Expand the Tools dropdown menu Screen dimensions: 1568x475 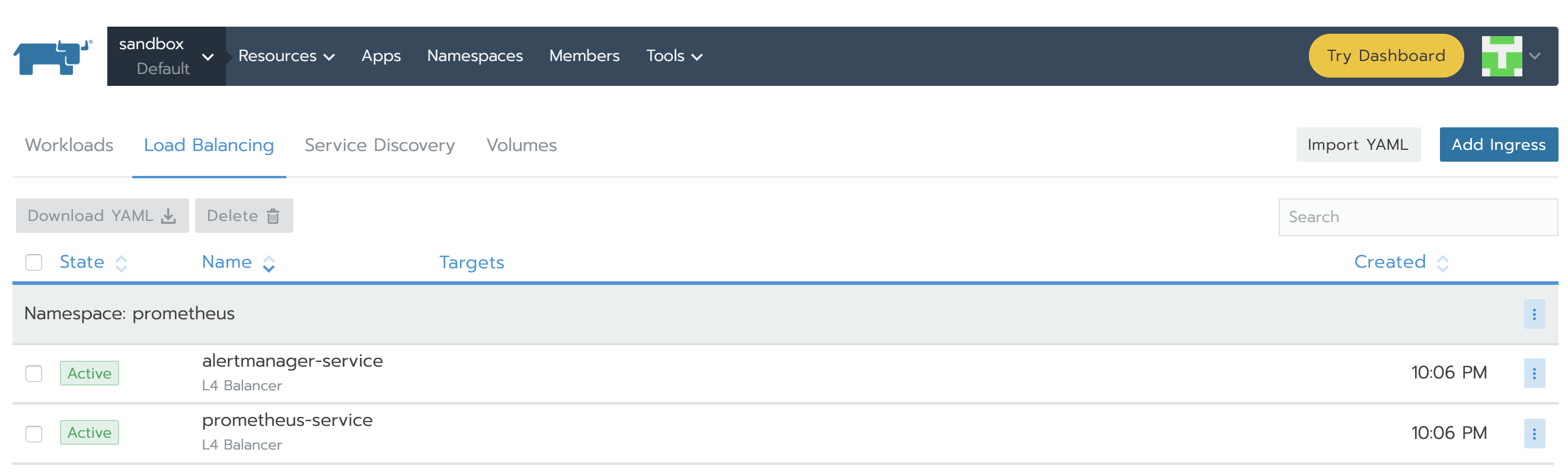(674, 56)
